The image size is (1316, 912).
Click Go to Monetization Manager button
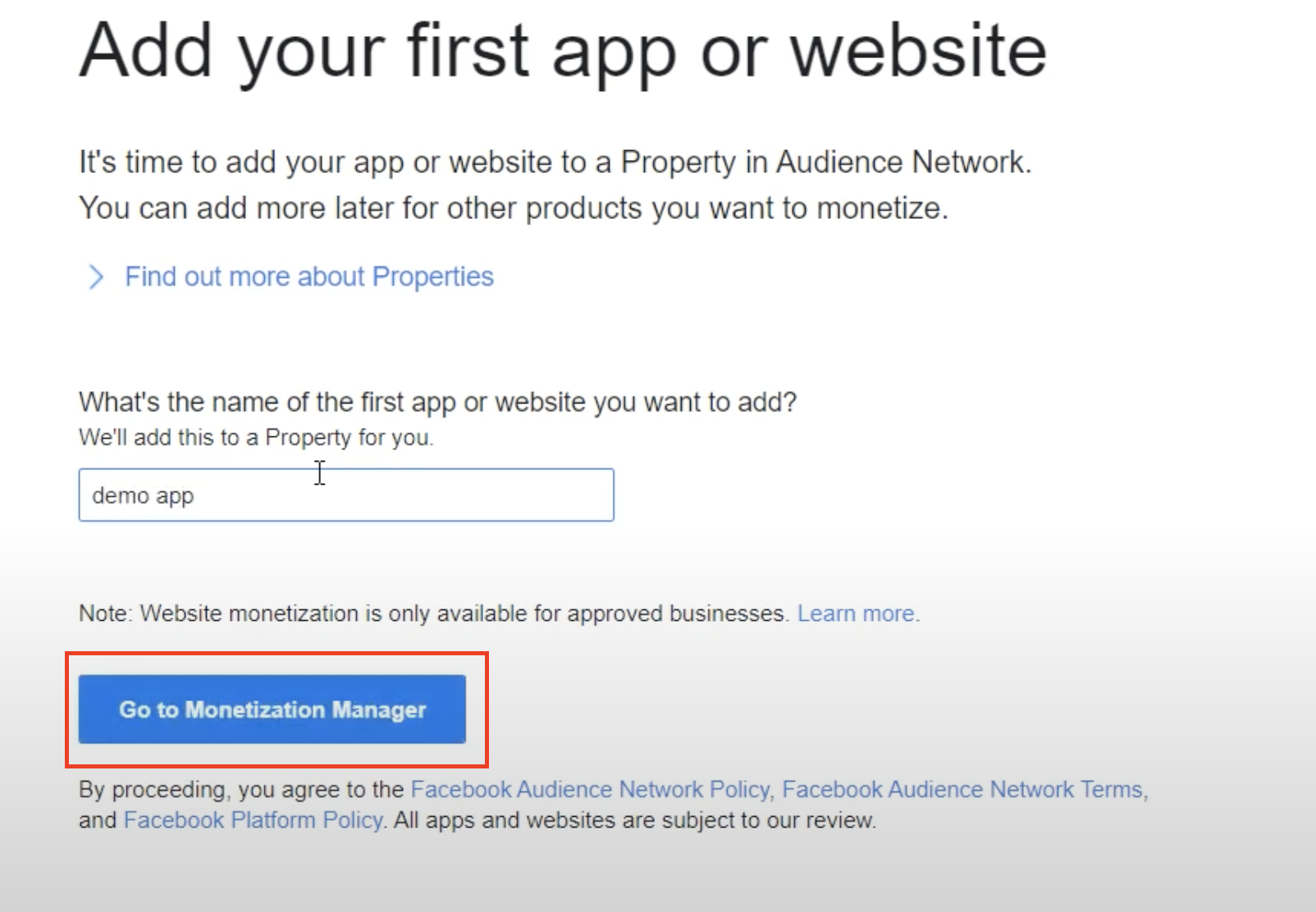pos(272,709)
